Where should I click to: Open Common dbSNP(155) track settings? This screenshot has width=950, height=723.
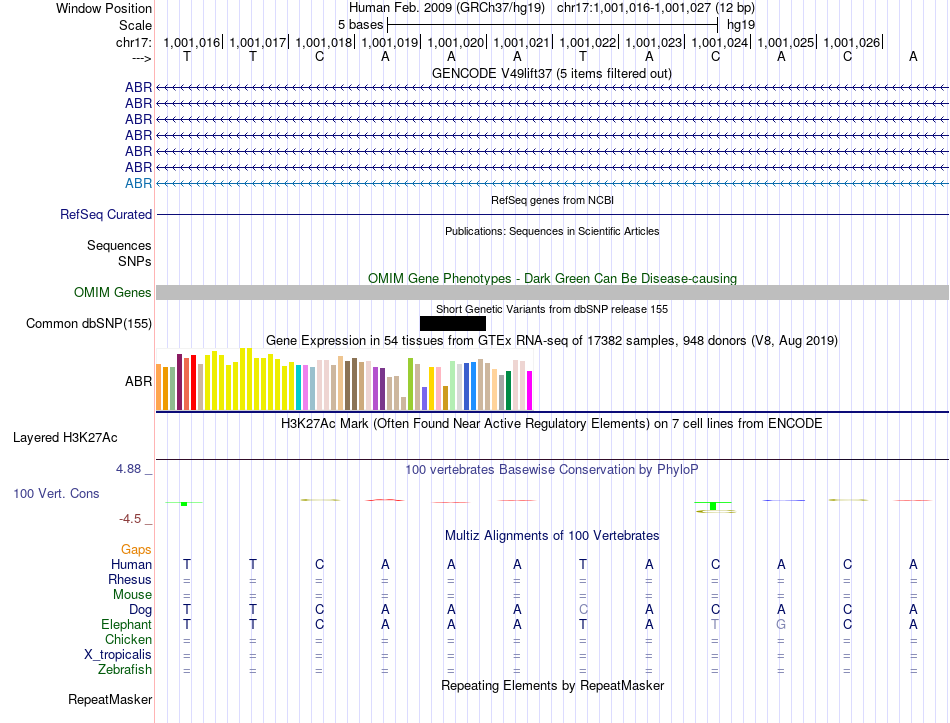pos(89,324)
